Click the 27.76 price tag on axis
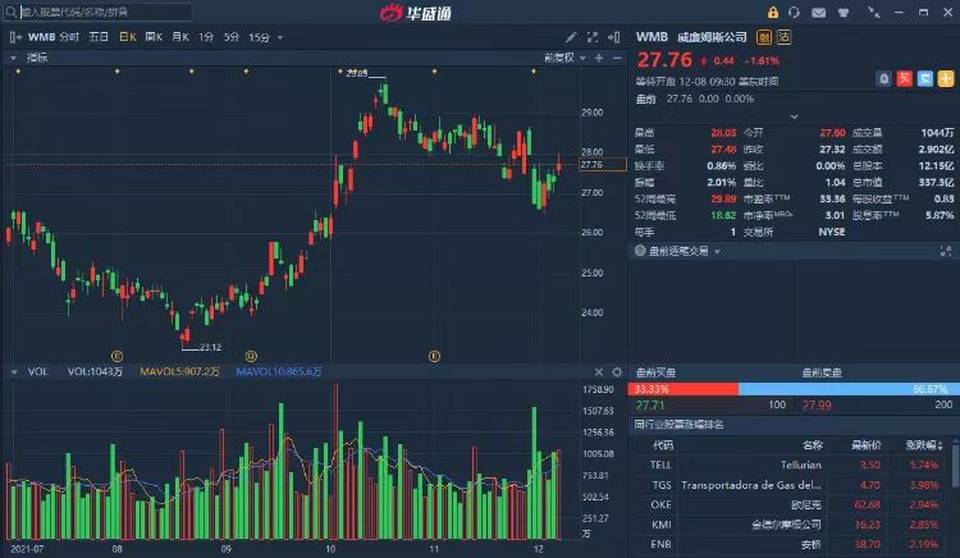The image size is (960, 558). (602, 164)
